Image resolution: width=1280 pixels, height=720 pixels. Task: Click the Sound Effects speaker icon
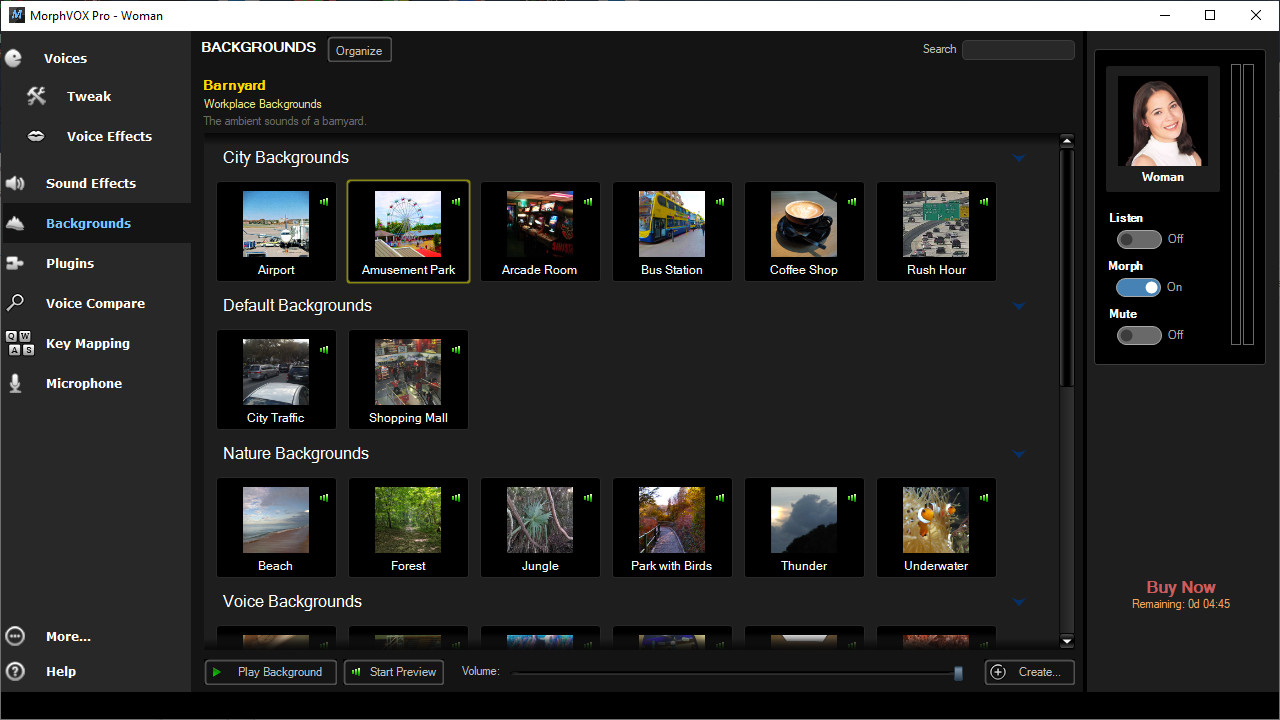click(x=15, y=183)
